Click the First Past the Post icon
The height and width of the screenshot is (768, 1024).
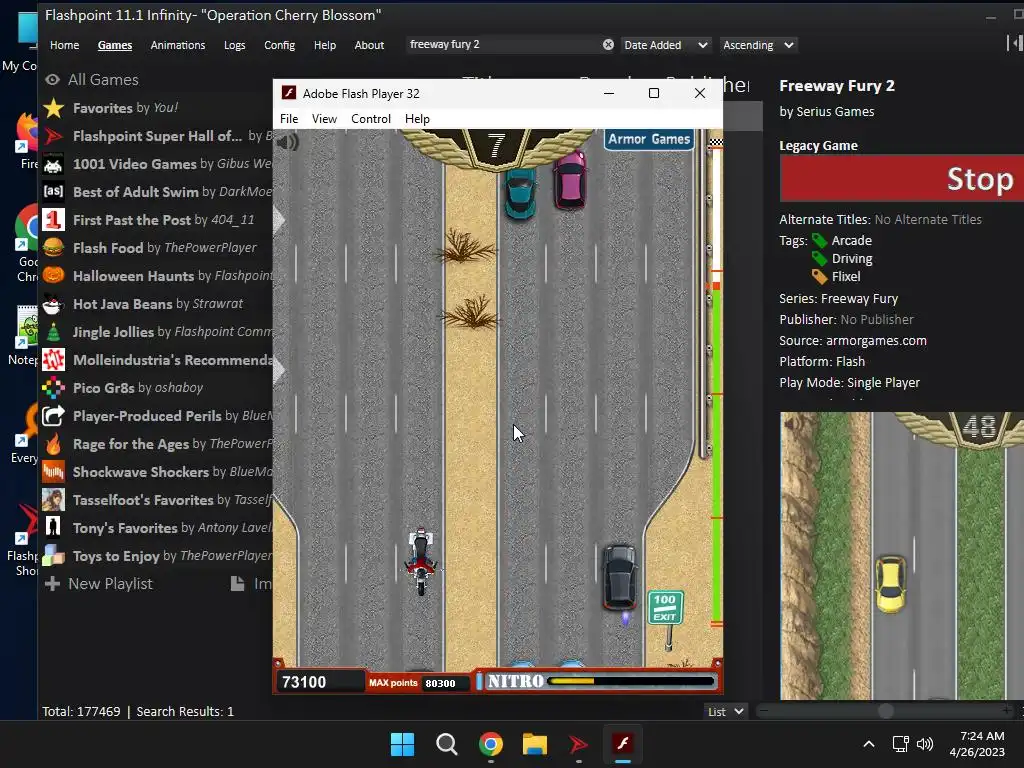coord(54,219)
